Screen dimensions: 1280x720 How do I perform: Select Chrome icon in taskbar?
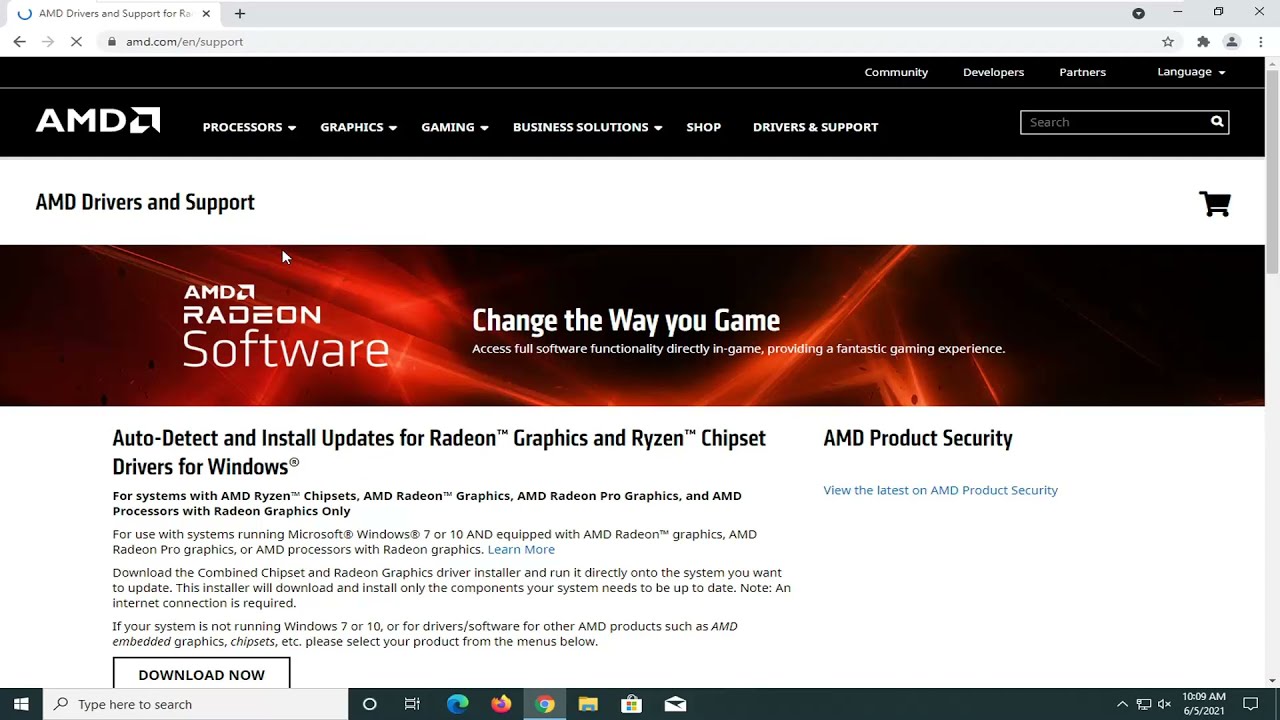pyautogui.click(x=545, y=704)
